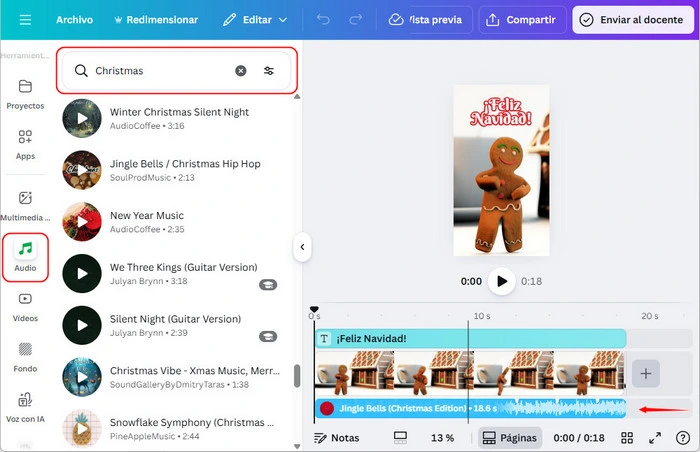700x452 pixels.
Task: Select the ¡Feliz Navidad! text track
Action: [x=471, y=339]
